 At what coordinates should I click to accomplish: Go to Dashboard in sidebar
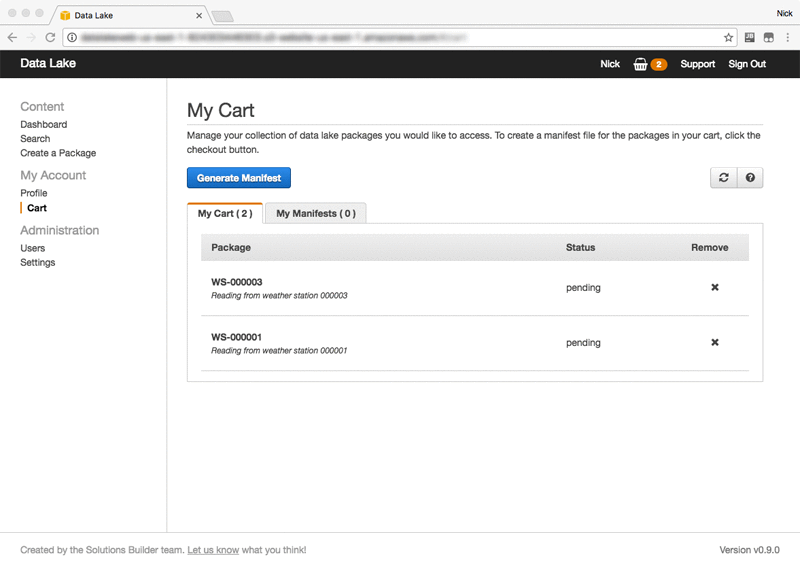point(44,124)
